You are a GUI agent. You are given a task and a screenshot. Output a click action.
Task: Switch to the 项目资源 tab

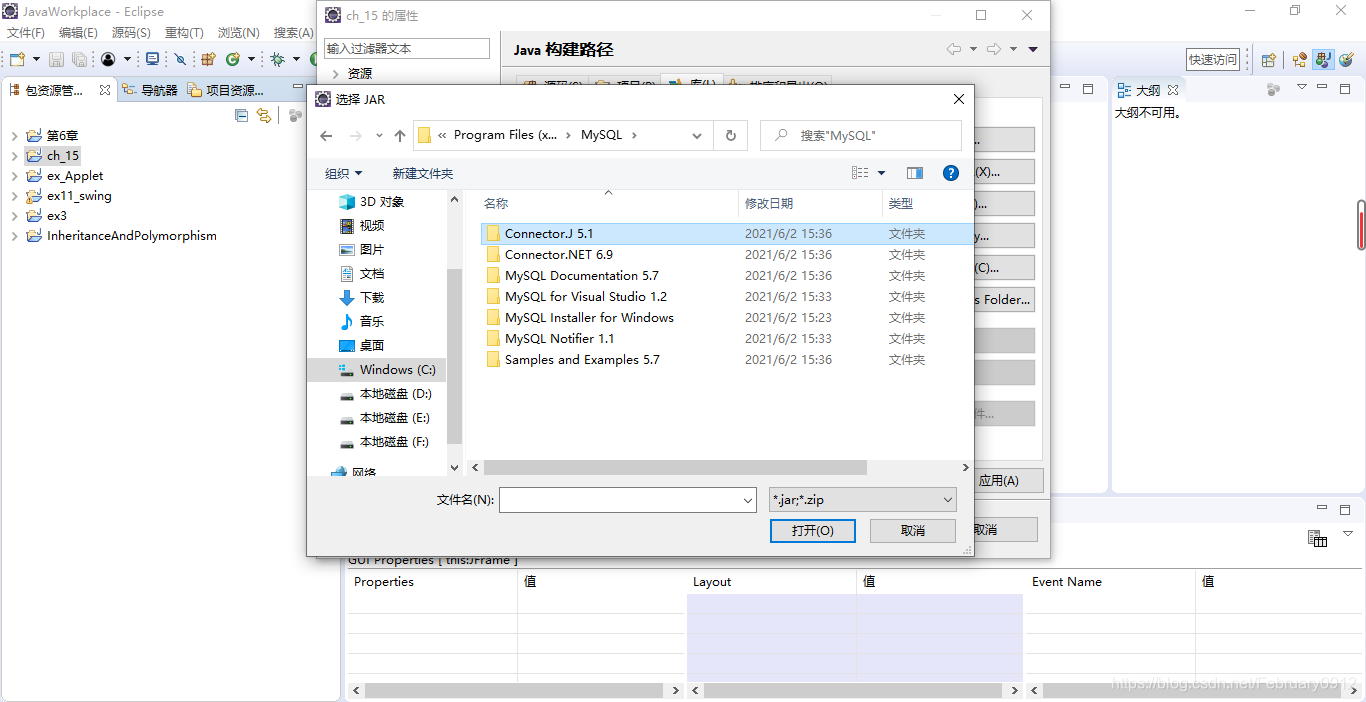coord(225,90)
